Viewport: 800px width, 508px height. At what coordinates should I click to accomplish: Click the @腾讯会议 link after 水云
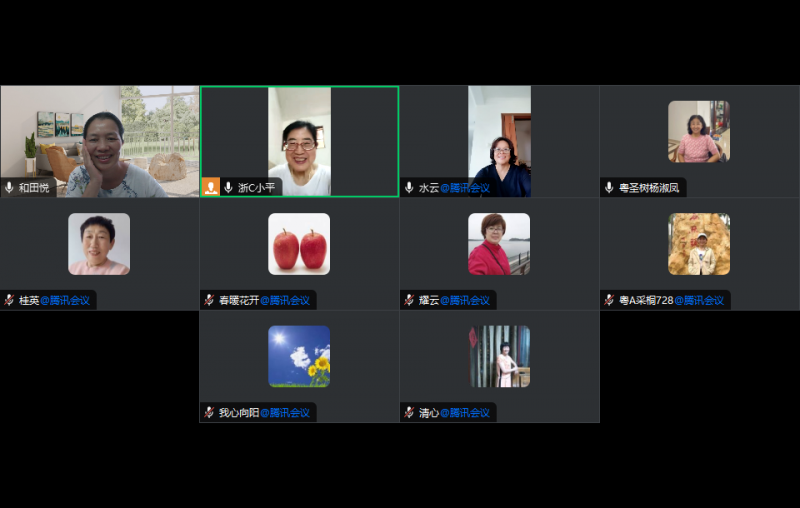465,188
